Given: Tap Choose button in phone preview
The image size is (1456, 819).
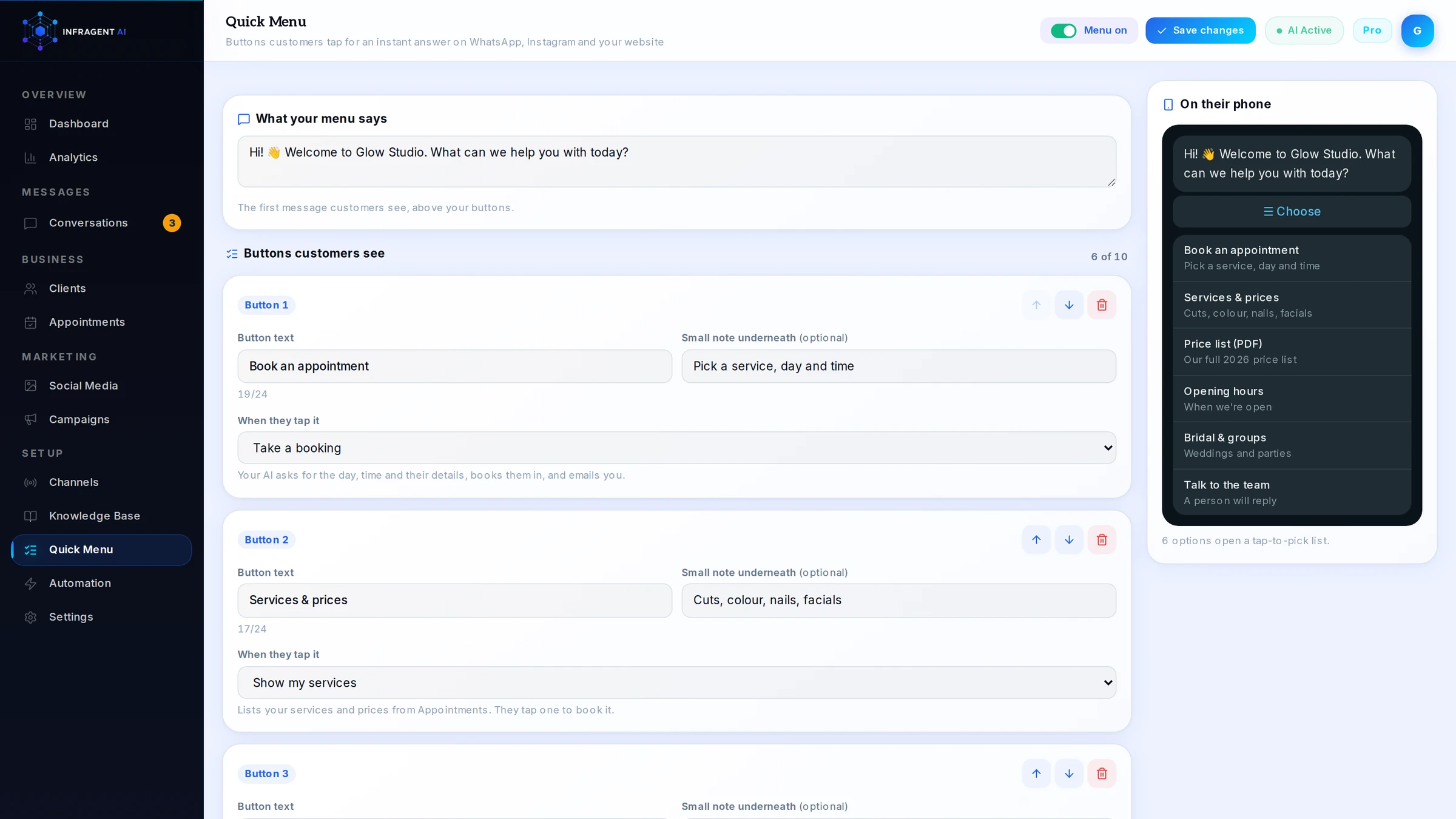Looking at the screenshot, I should point(1292,211).
